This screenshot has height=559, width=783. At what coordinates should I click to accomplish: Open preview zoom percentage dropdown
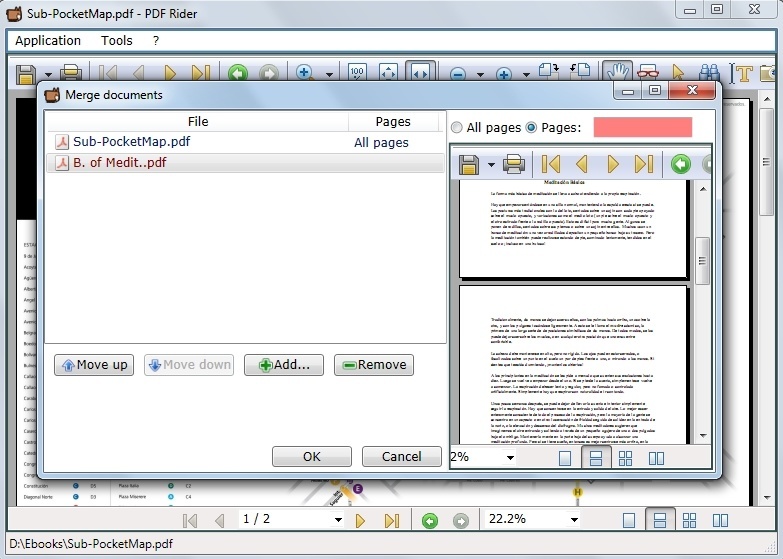pos(510,457)
